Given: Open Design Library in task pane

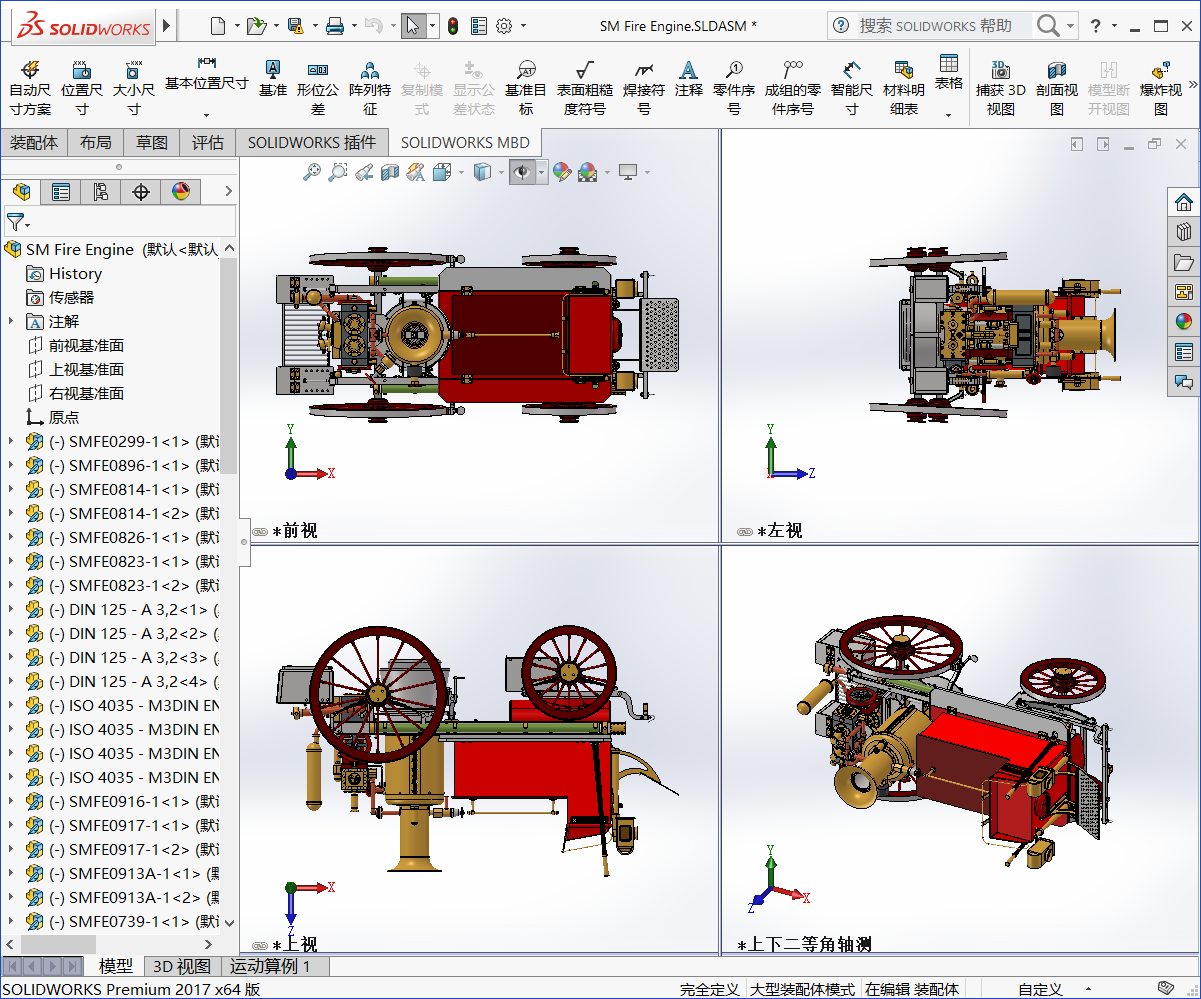Looking at the screenshot, I should pyautogui.click(x=1184, y=232).
